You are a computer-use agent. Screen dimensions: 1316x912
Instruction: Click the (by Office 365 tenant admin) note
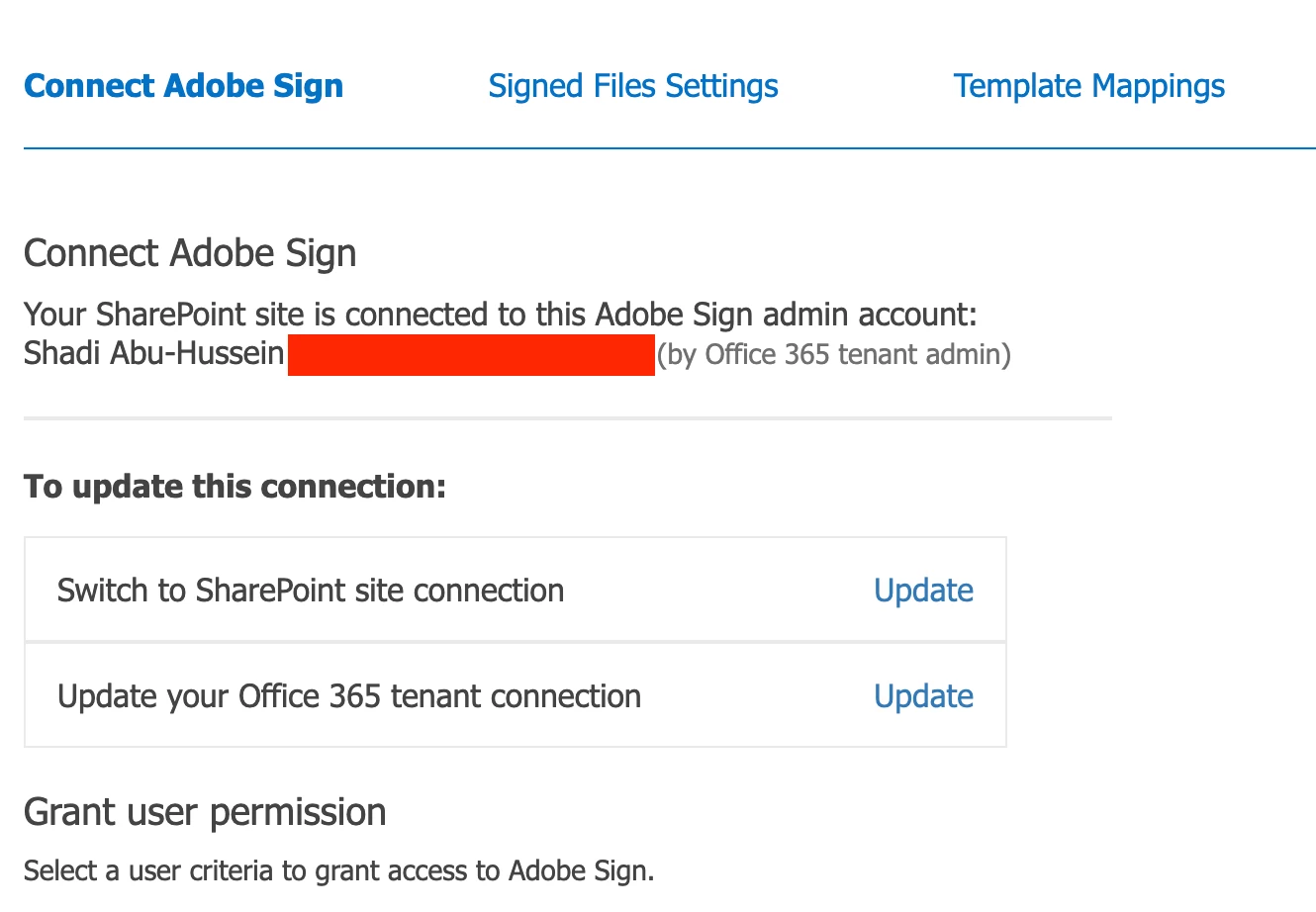pos(834,354)
